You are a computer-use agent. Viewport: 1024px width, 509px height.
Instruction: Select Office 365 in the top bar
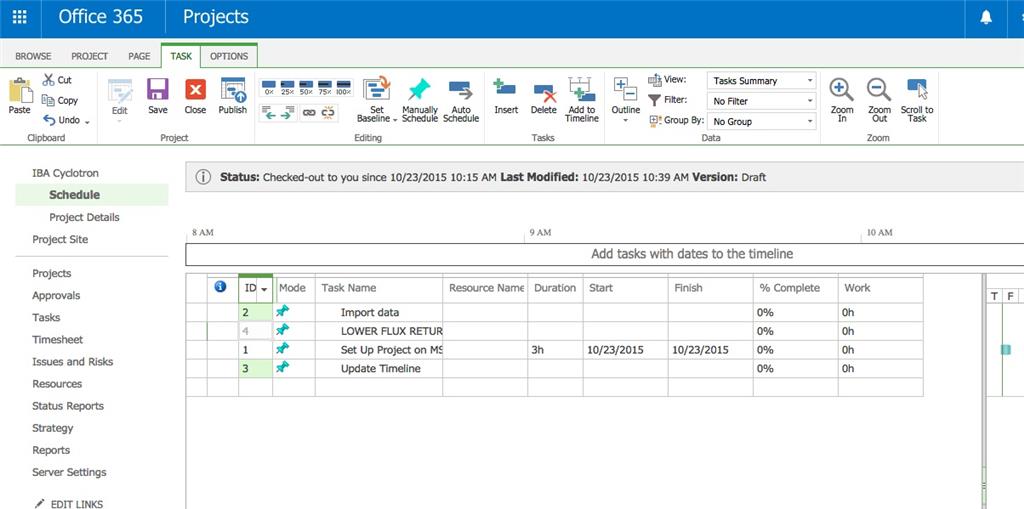pyautogui.click(x=101, y=17)
